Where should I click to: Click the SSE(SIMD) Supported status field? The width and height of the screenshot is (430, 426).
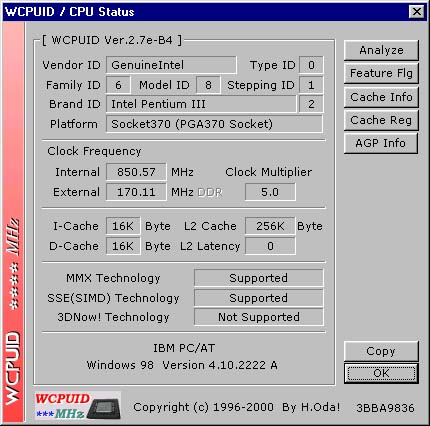point(259,298)
